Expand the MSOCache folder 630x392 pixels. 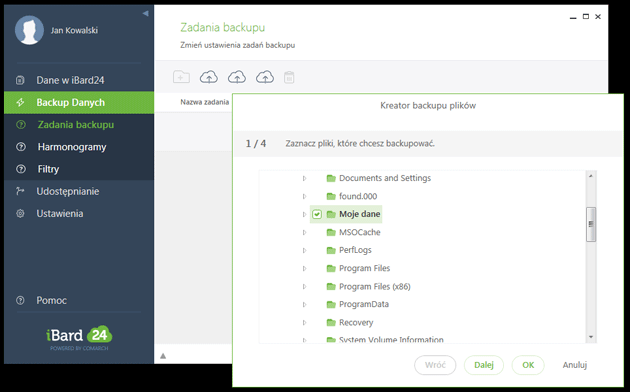[305, 232]
